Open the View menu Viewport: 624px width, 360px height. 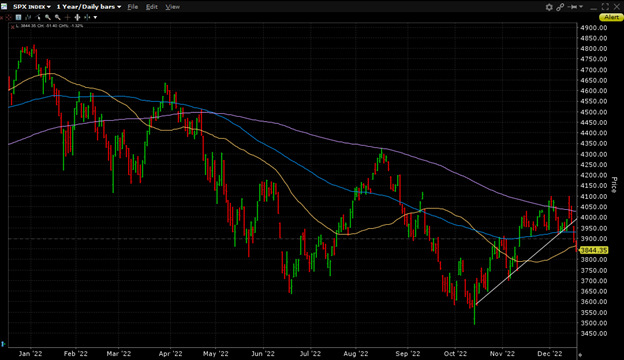click(172, 7)
